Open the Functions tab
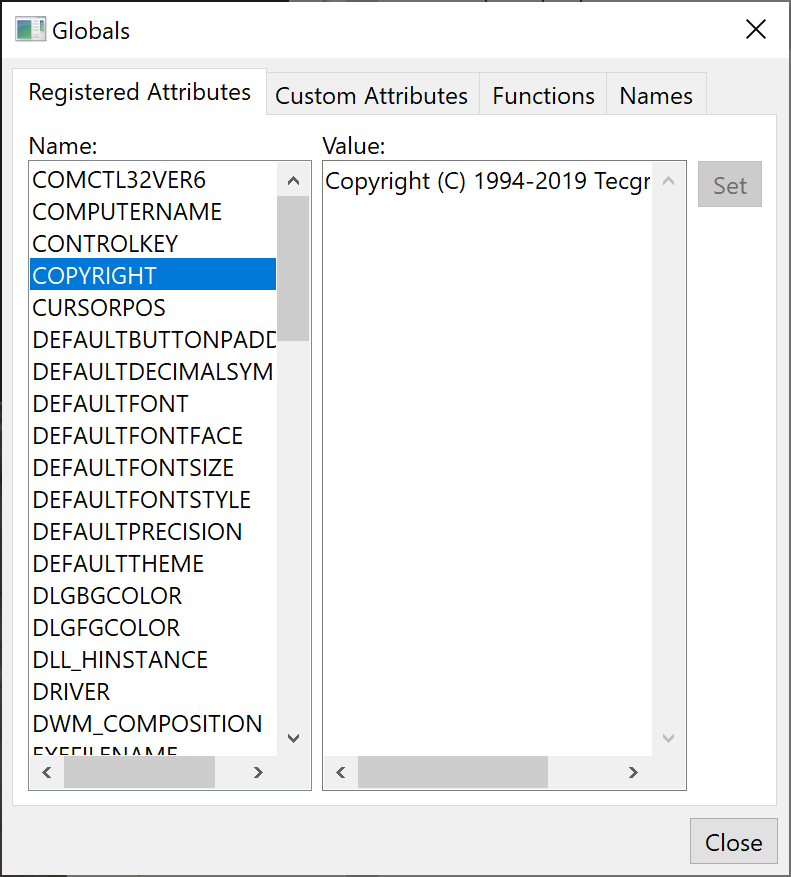 pyautogui.click(x=543, y=96)
